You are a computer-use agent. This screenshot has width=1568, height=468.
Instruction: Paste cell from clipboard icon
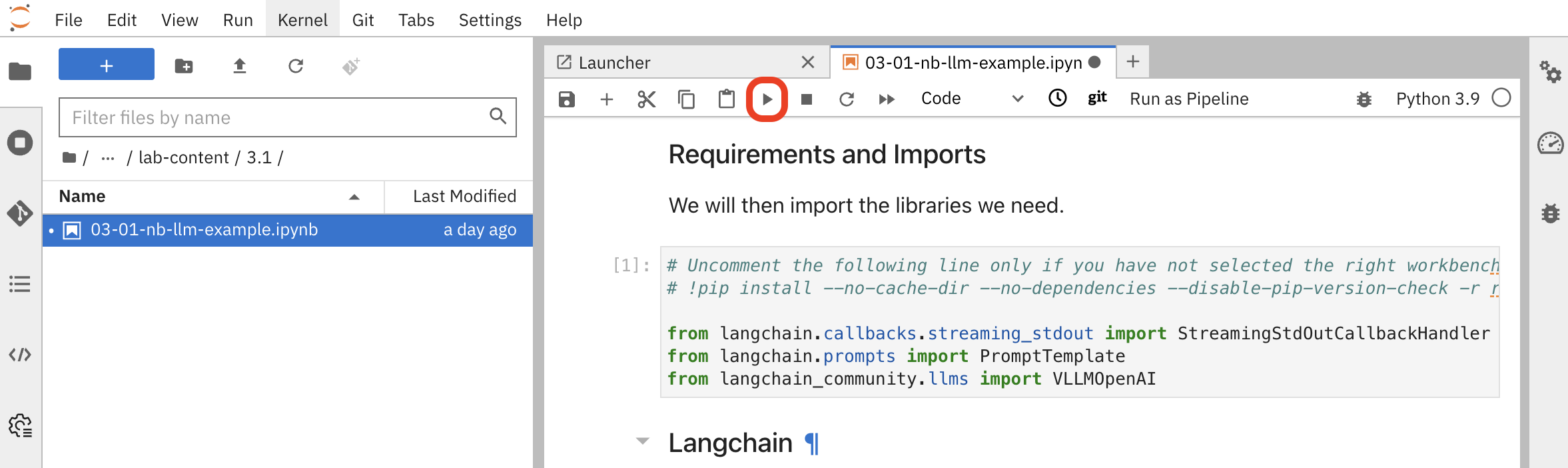coord(726,99)
